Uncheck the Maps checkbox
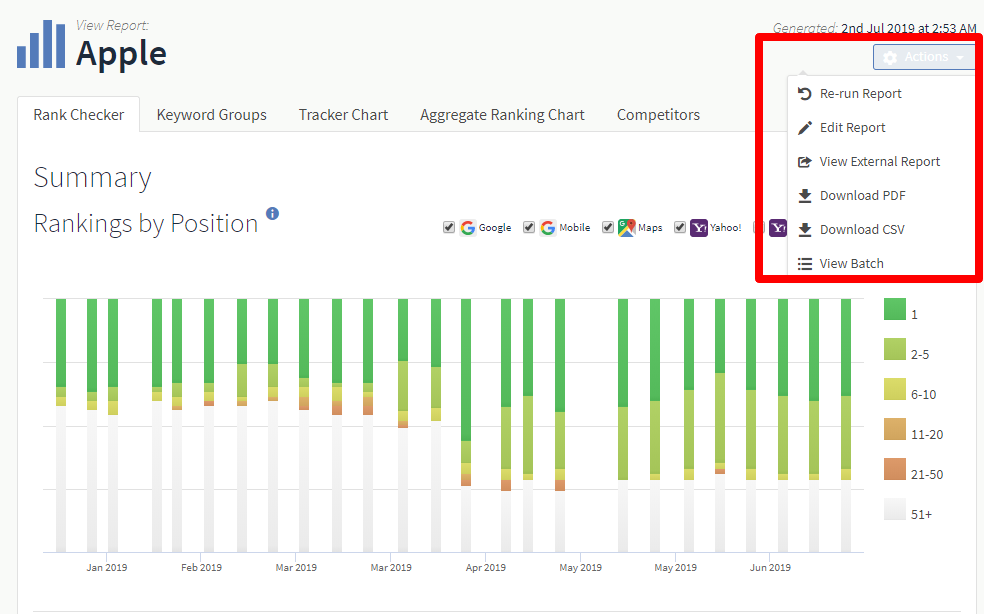The image size is (984, 614). [607, 227]
